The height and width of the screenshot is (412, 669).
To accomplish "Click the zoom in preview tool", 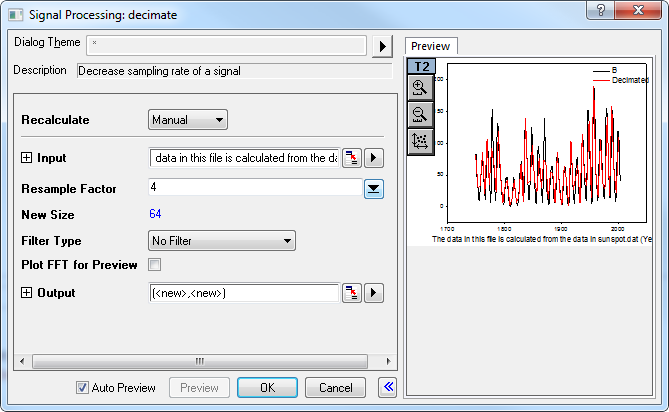I will [420, 88].
